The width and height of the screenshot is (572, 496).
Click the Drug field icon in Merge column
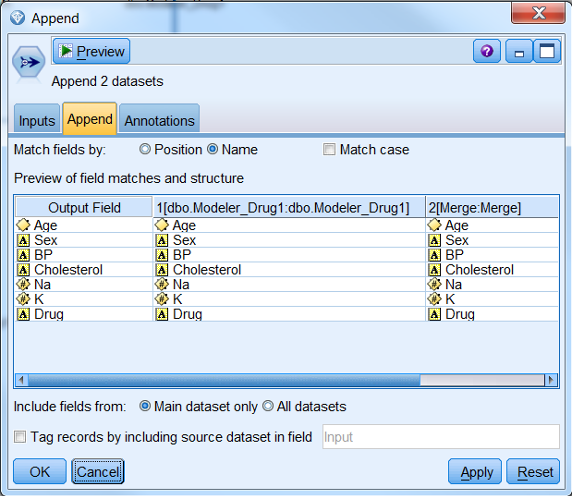pyautogui.click(x=434, y=314)
